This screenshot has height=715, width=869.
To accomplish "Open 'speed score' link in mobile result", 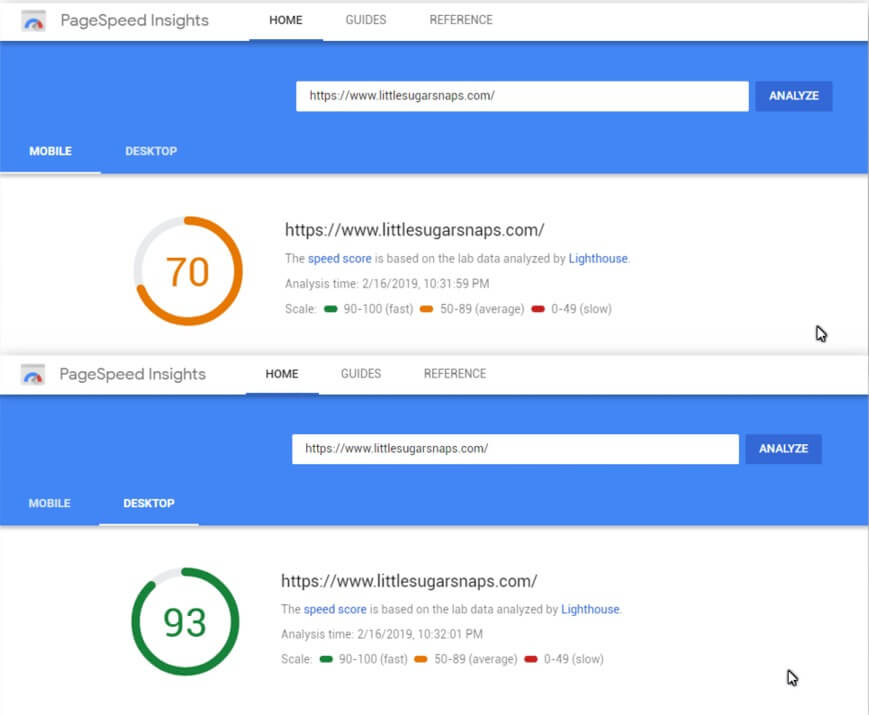I will tap(340, 259).
